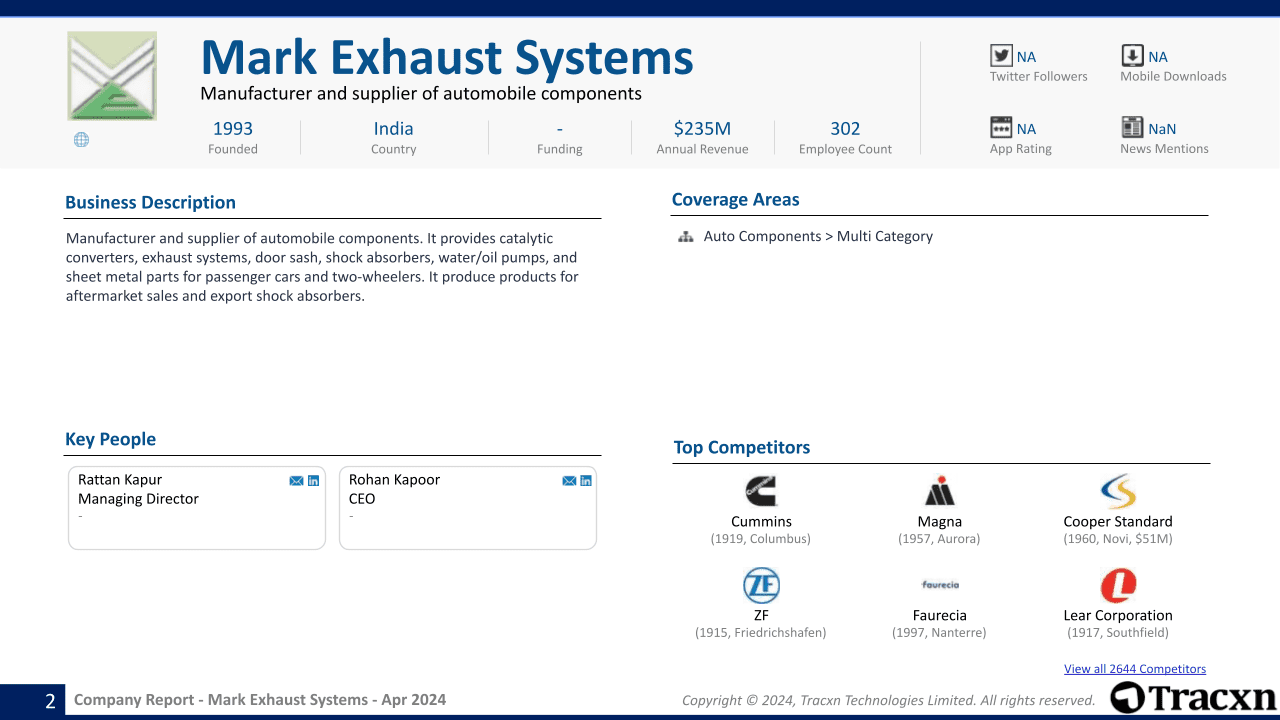
Task: Open Rohan Kapoor's LinkedIn profile
Action: click(585, 480)
